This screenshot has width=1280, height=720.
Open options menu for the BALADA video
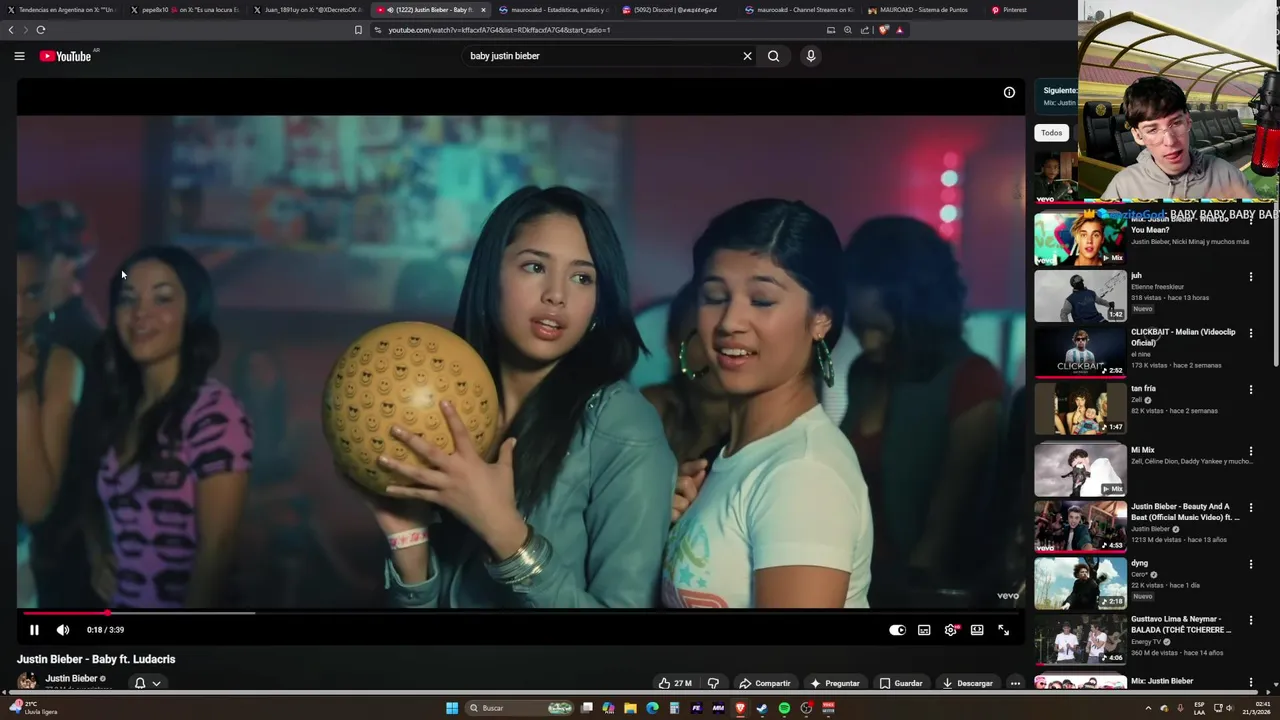[x=1250, y=620]
